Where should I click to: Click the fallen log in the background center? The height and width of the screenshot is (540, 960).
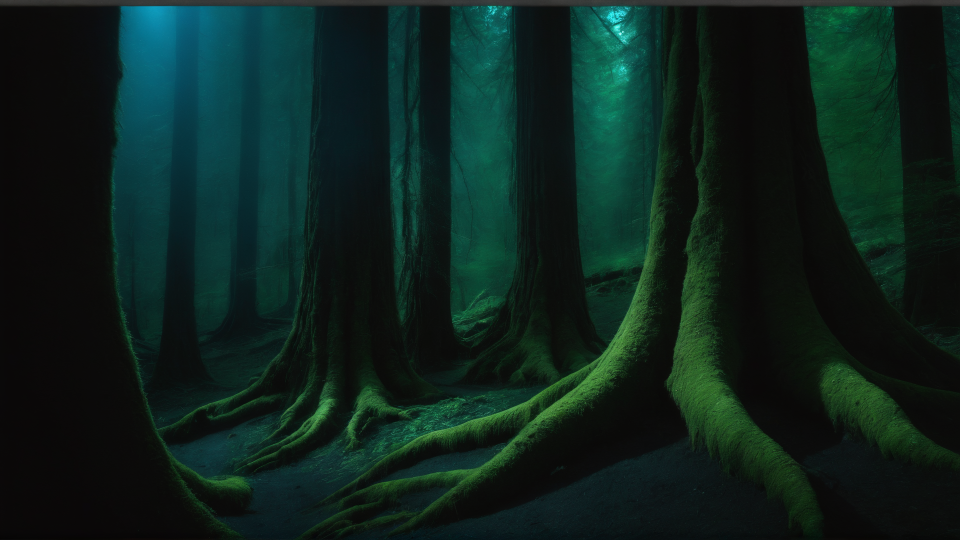click(612, 276)
